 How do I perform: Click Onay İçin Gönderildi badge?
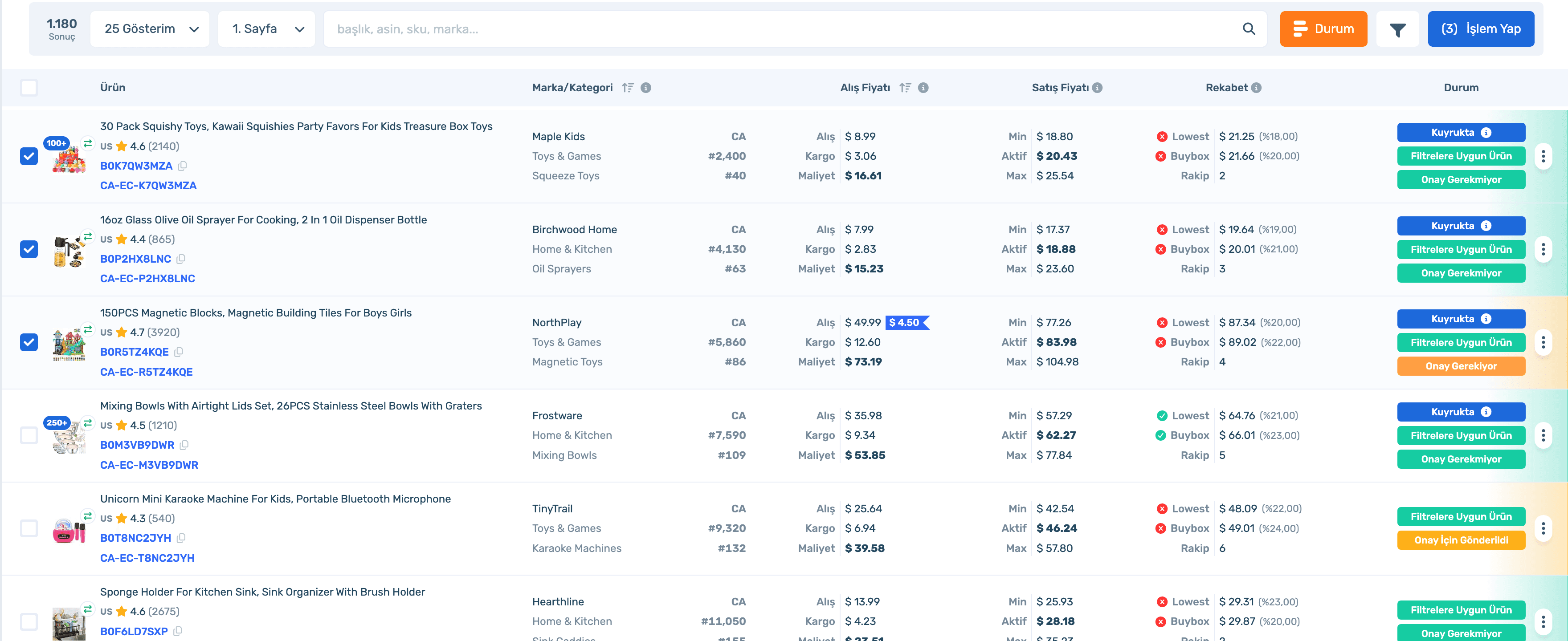[1461, 540]
